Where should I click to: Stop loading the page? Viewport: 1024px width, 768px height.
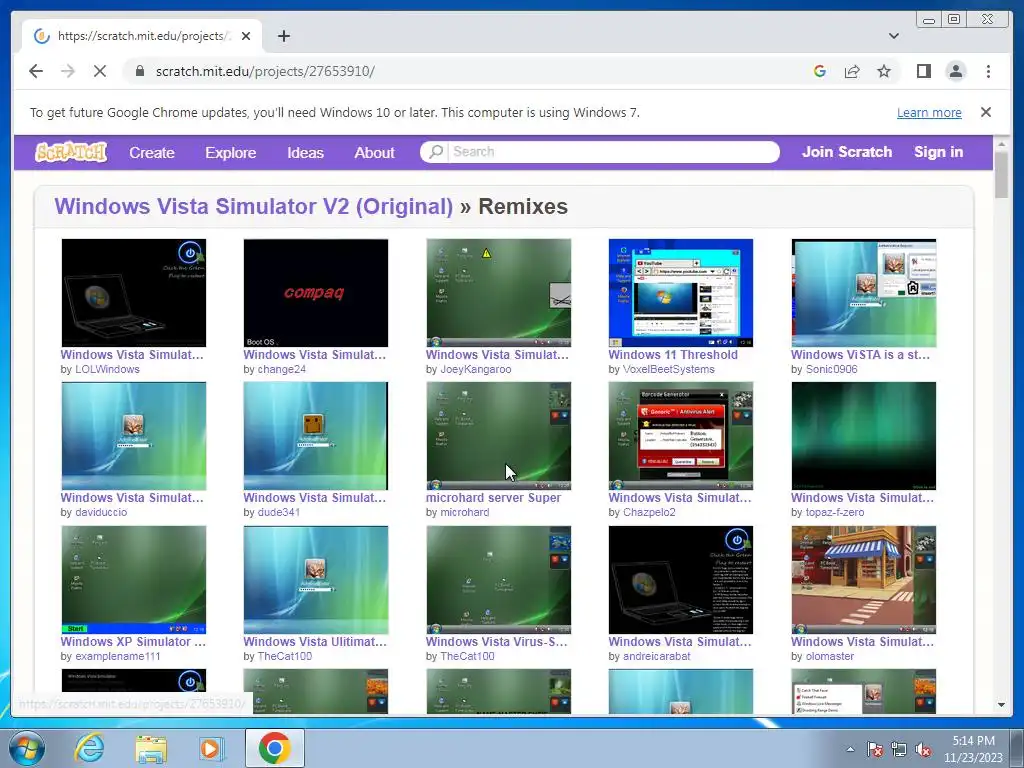click(100, 71)
